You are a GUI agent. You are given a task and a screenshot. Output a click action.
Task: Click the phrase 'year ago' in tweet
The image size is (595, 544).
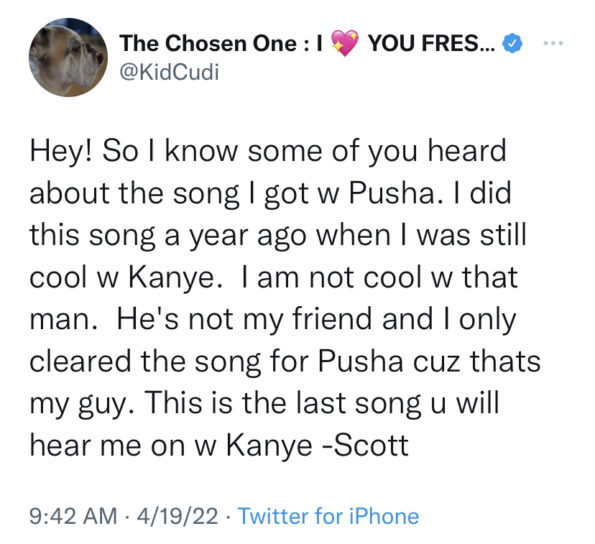coord(247,236)
